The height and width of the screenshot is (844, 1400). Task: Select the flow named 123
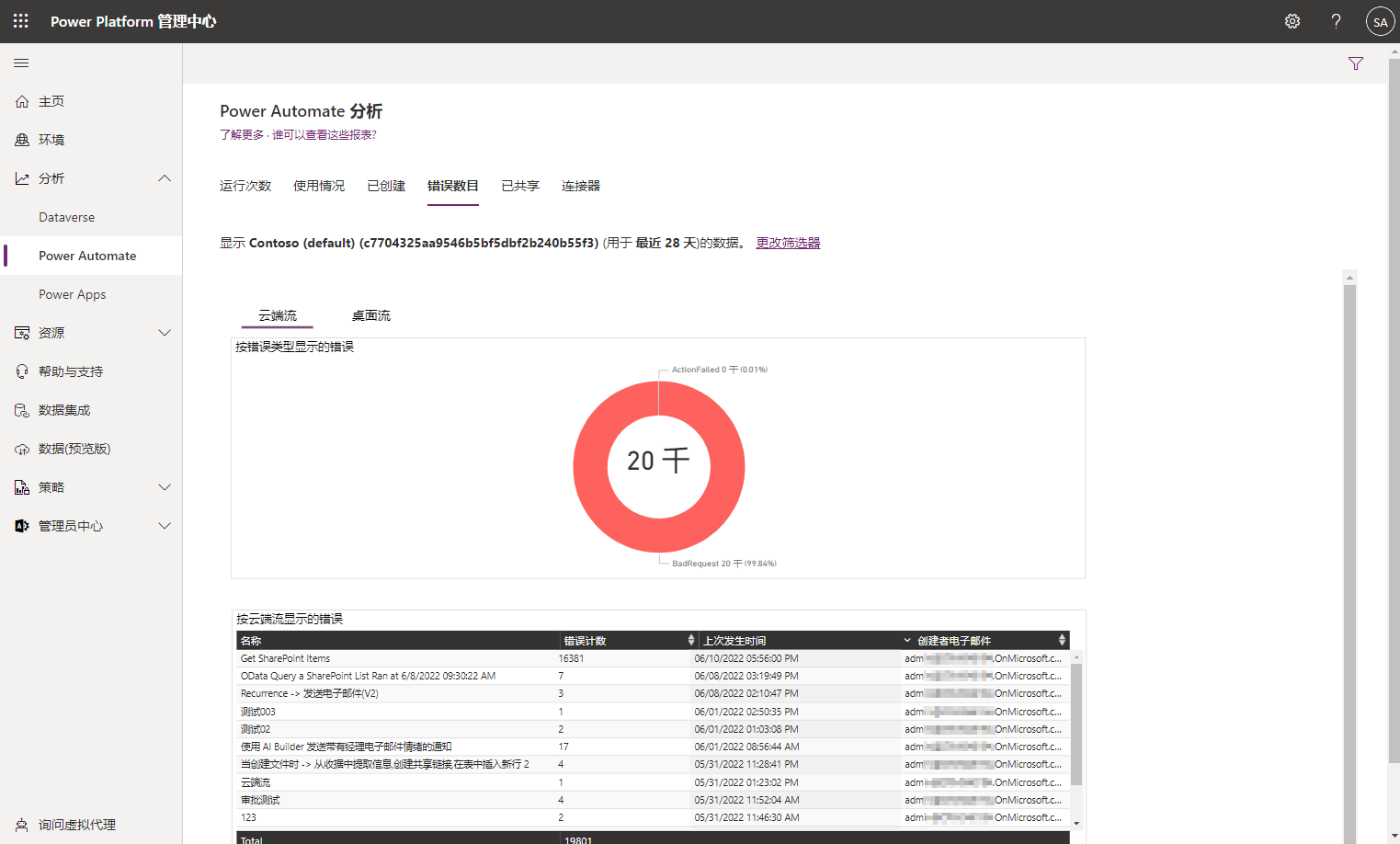pos(653,817)
